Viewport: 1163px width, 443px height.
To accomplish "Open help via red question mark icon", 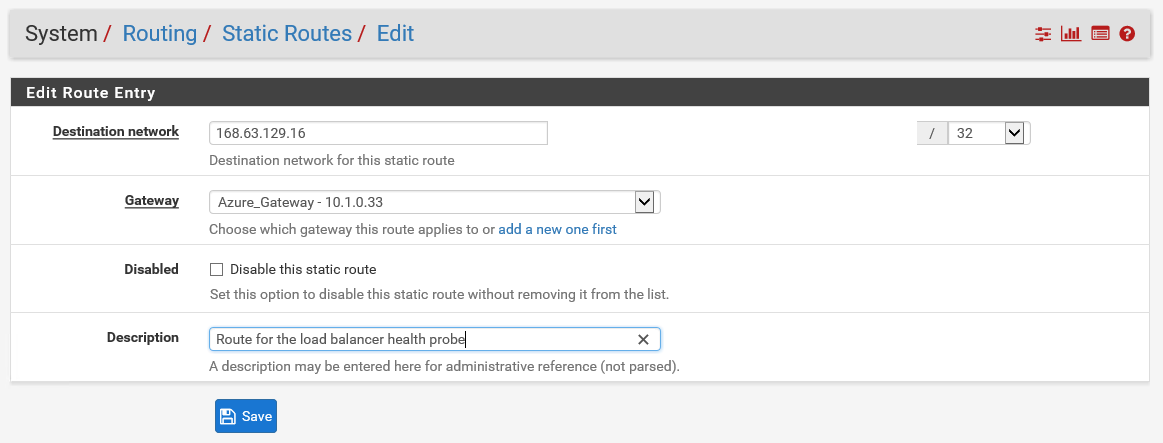I will point(1127,33).
